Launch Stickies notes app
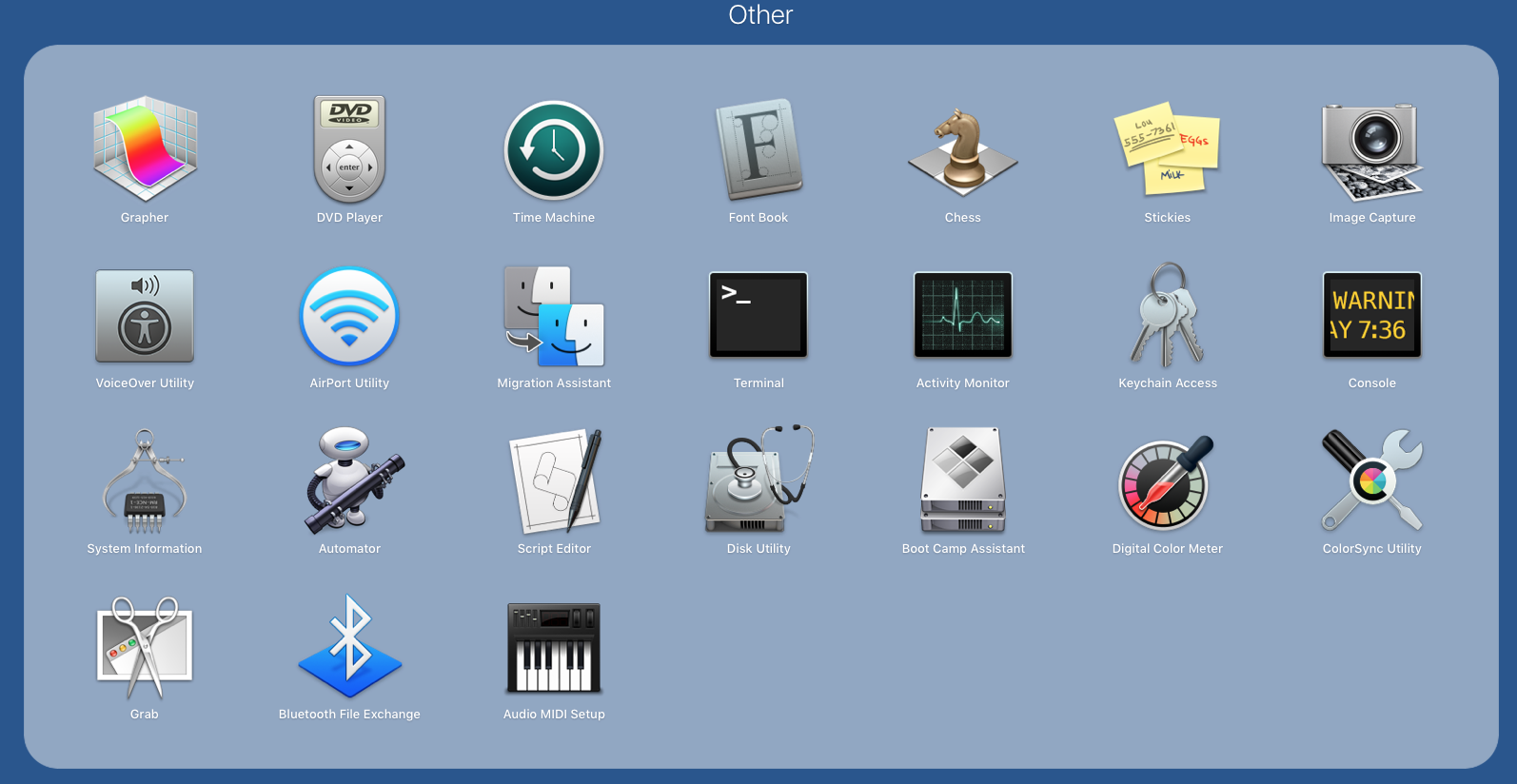Viewport: 1517px width, 784px height. pyautogui.click(x=1168, y=149)
